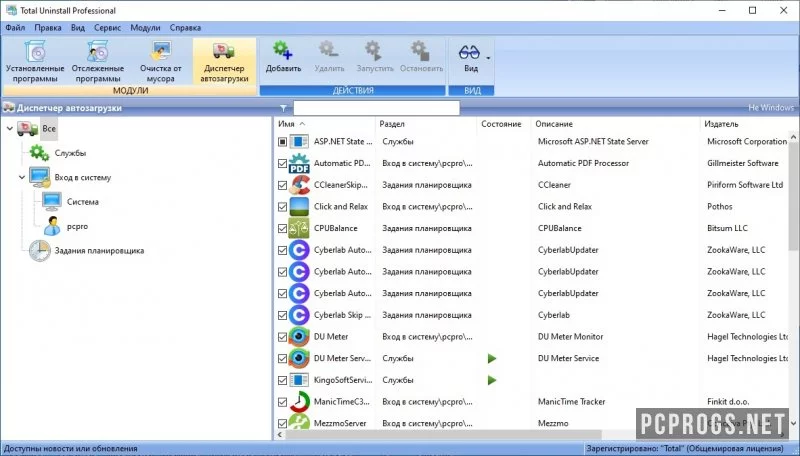Click 'Piriform Software Ltd' publisher cell
This screenshot has height=456, width=800.
(x=745, y=185)
